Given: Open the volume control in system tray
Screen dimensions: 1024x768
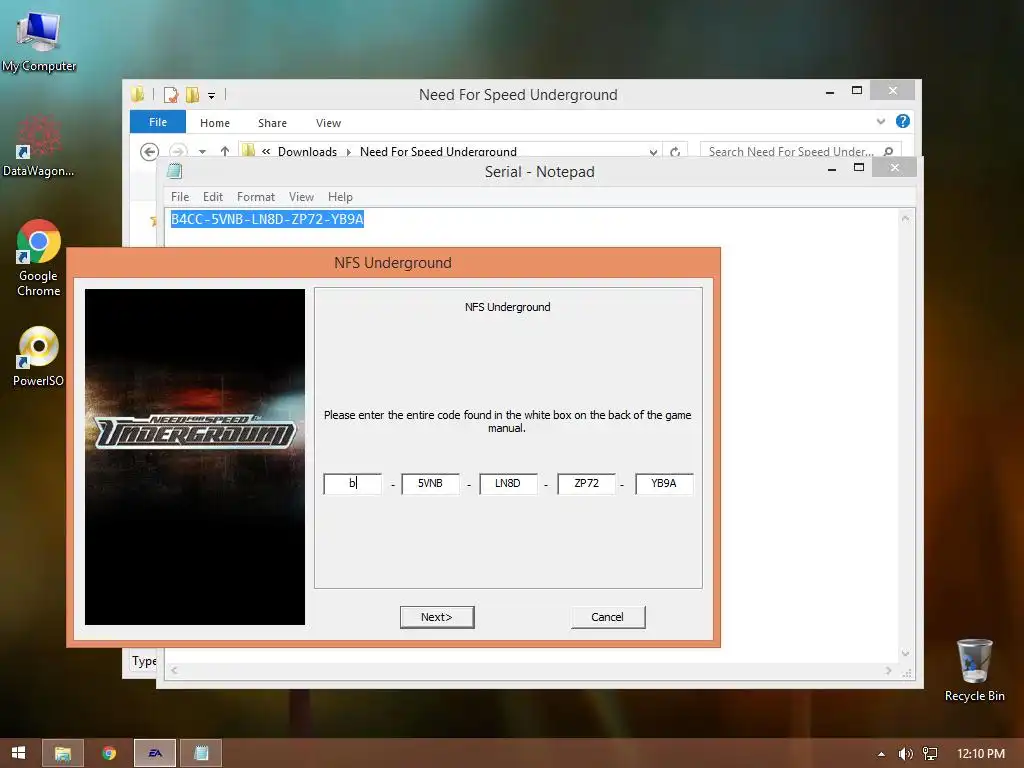Looking at the screenshot, I should [x=905, y=754].
